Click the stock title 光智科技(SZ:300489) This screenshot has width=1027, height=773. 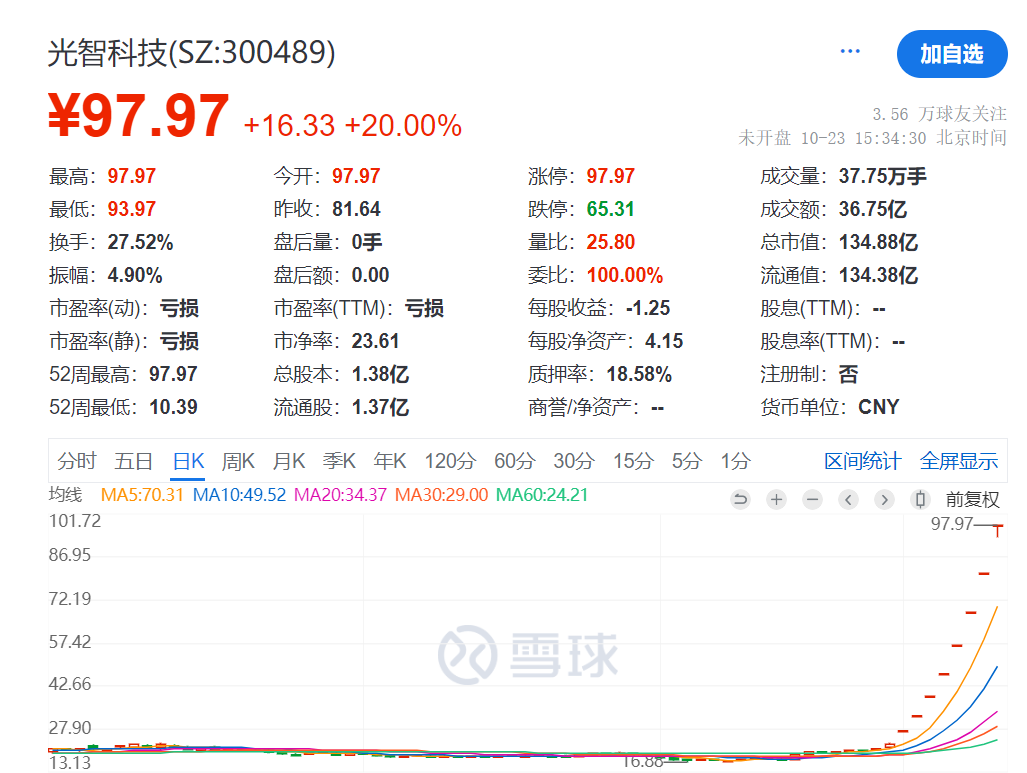pos(191,52)
